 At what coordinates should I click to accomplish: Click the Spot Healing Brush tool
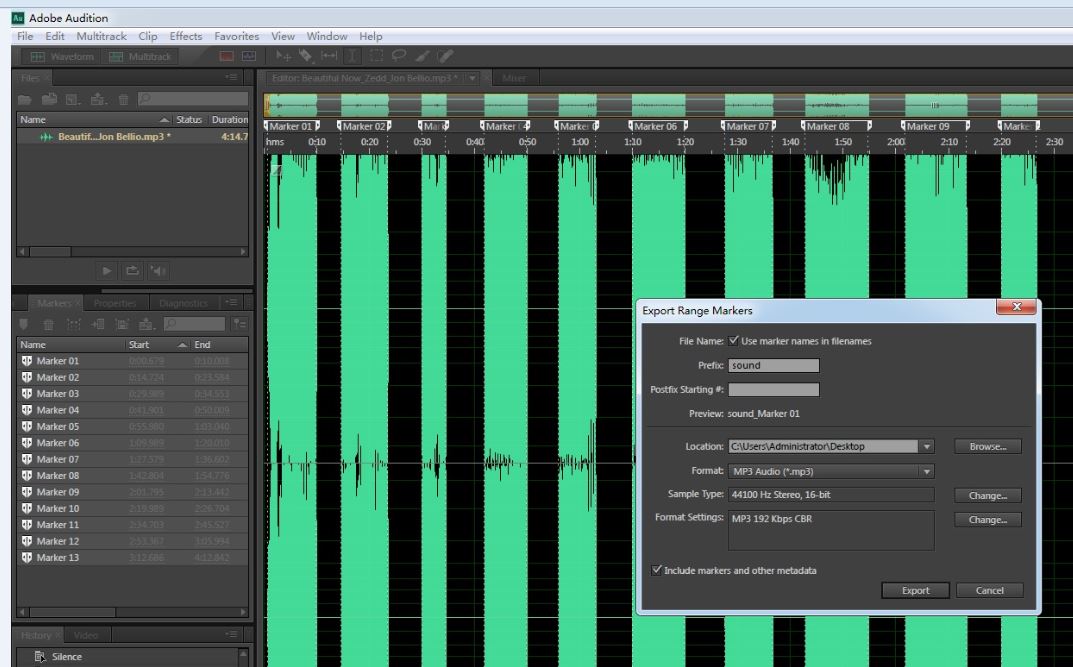[x=445, y=57]
